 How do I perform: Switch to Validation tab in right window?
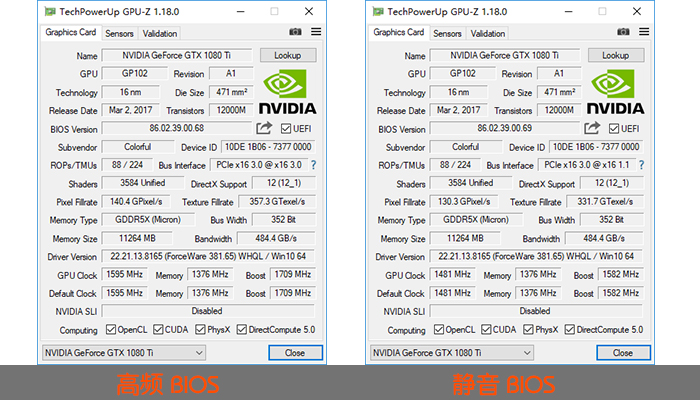coord(488,33)
